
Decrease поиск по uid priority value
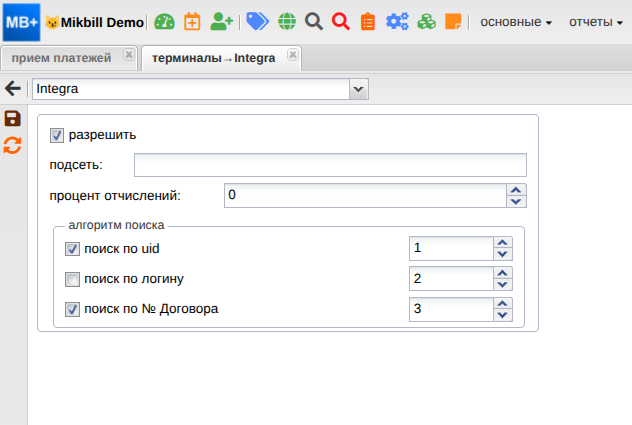pyautogui.click(x=503, y=254)
